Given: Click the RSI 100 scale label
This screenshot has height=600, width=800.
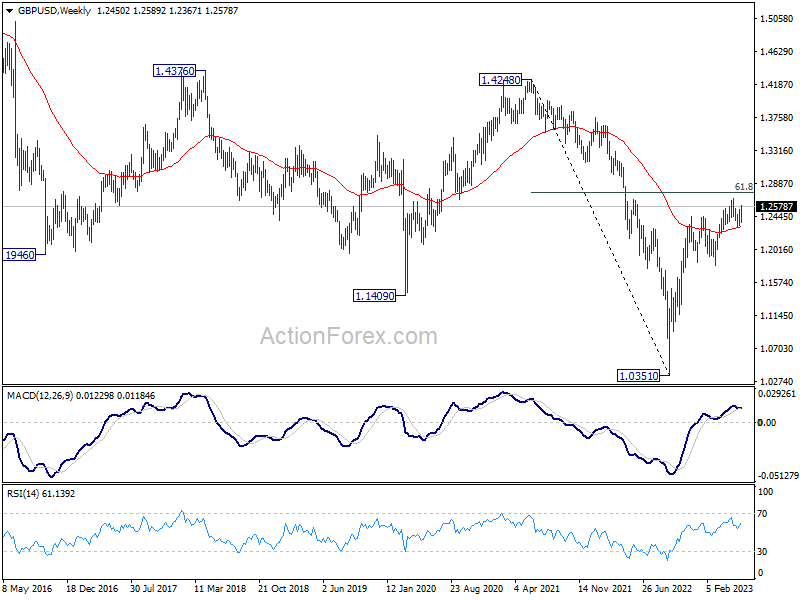Looking at the screenshot, I should 765,492.
